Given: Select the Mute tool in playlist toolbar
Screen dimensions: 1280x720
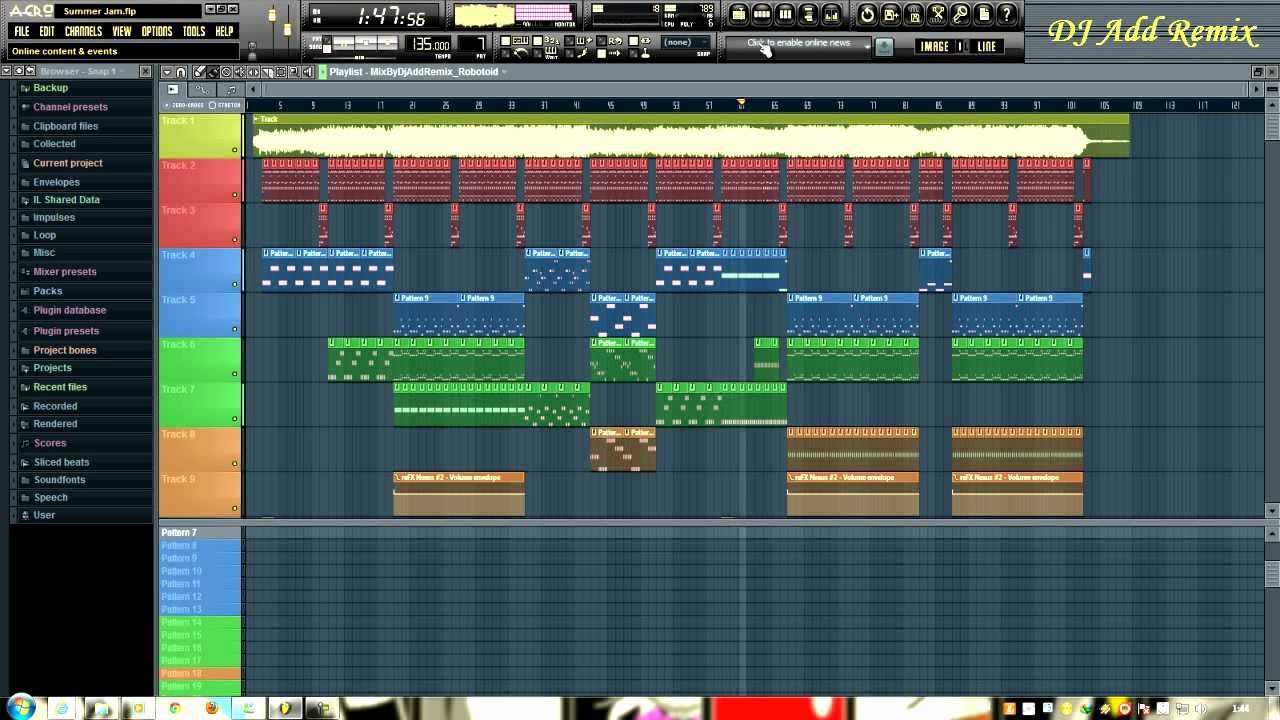Looking at the screenshot, I should point(240,72).
